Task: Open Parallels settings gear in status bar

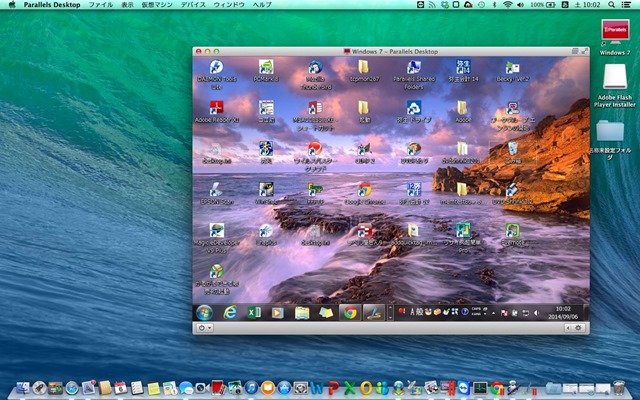Action: (x=578, y=328)
